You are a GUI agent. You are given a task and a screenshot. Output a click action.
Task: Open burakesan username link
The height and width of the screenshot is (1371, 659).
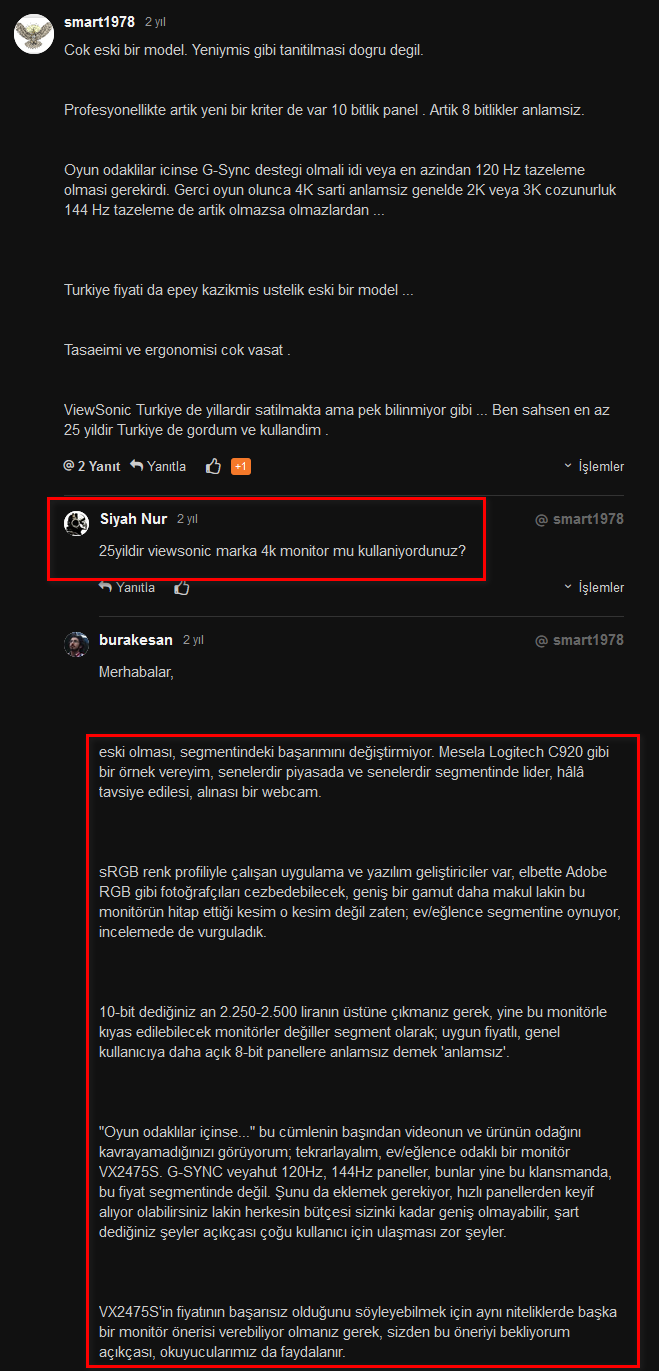pyautogui.click(x=136, y=639)
